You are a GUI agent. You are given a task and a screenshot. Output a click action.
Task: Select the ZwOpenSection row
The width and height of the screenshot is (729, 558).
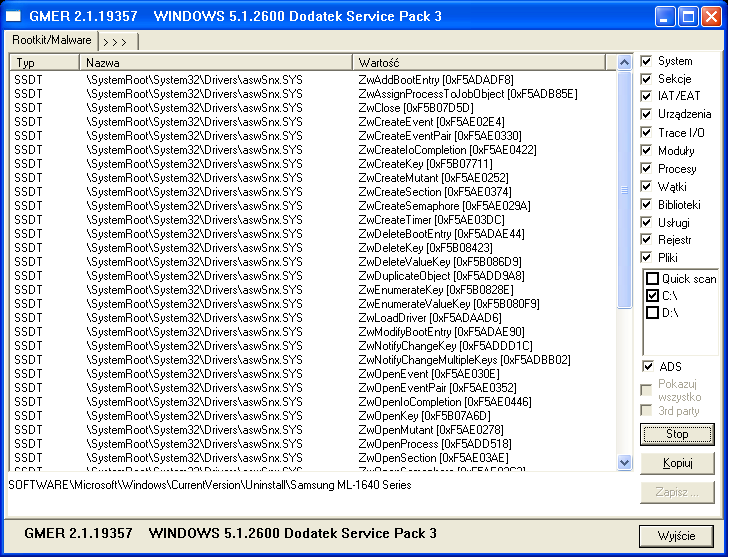pyautogui.click(x=313, y=458)
